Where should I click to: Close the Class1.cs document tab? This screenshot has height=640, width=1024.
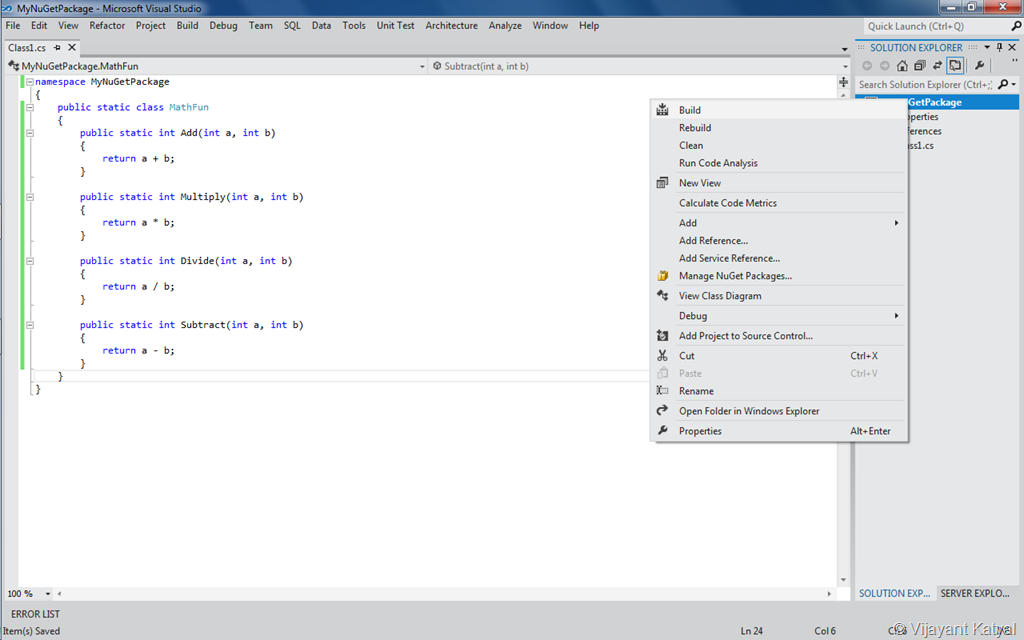click(x=72, y=47)
